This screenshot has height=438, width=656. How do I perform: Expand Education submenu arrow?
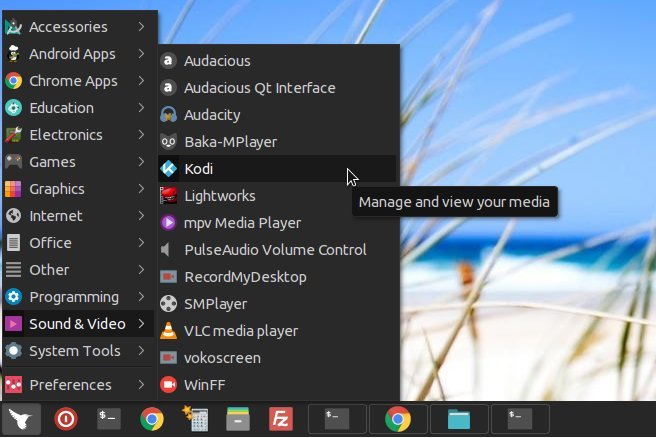(x=141, y=108)
